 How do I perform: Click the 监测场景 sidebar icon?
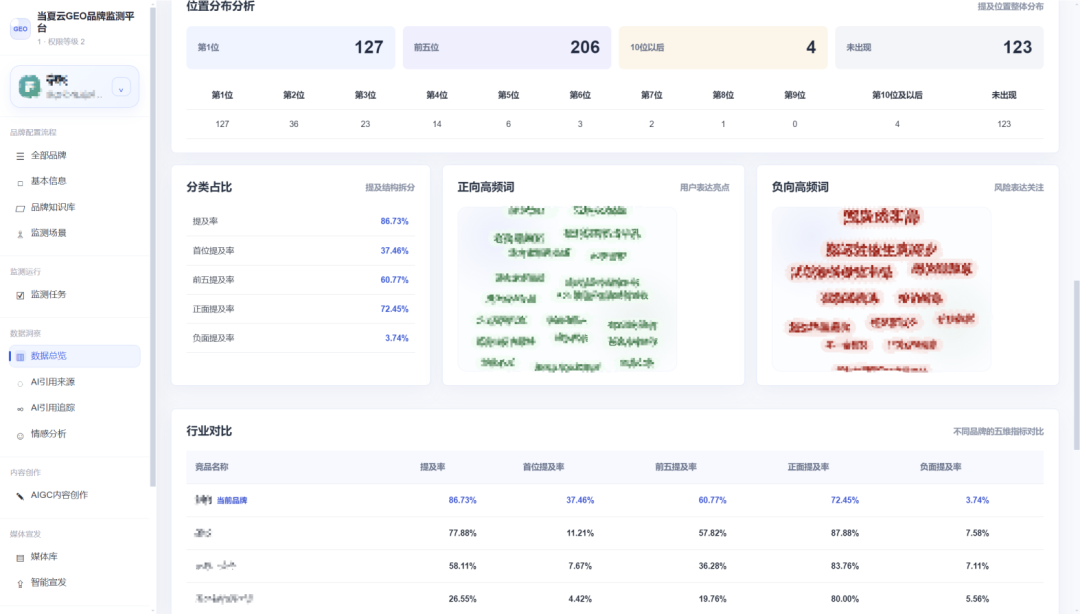[20, 234]
